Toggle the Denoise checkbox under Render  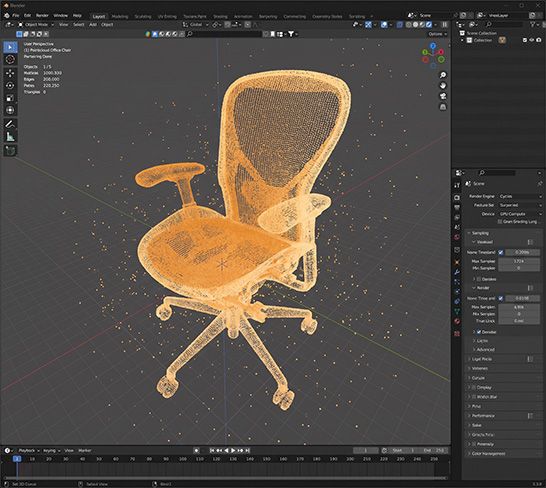pos(479,332)
